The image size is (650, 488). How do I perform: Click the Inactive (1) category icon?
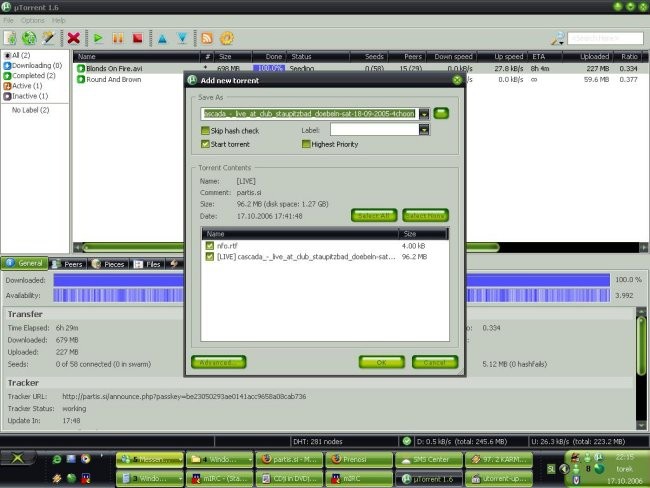(x=7, y=96)
